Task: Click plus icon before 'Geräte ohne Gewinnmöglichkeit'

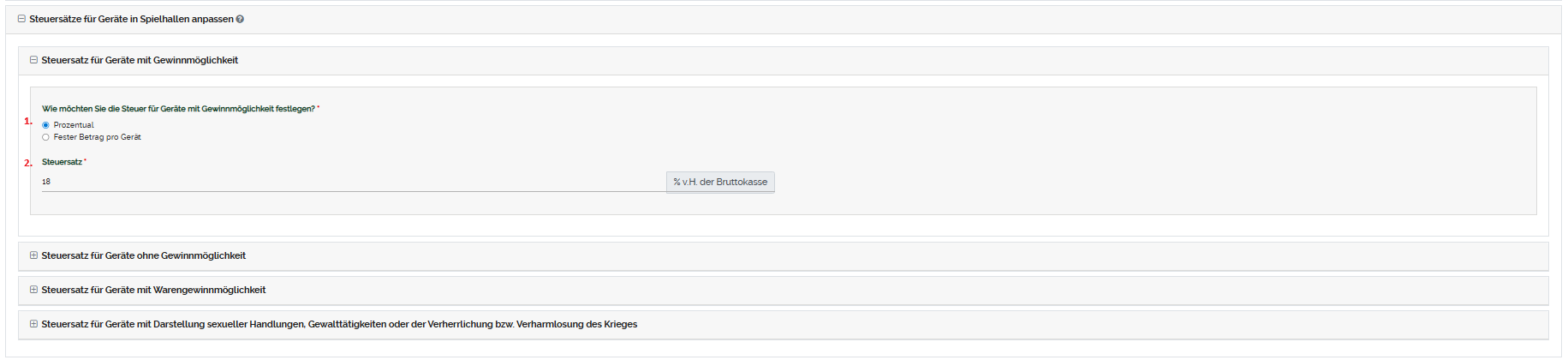Action: pos(33,255)
